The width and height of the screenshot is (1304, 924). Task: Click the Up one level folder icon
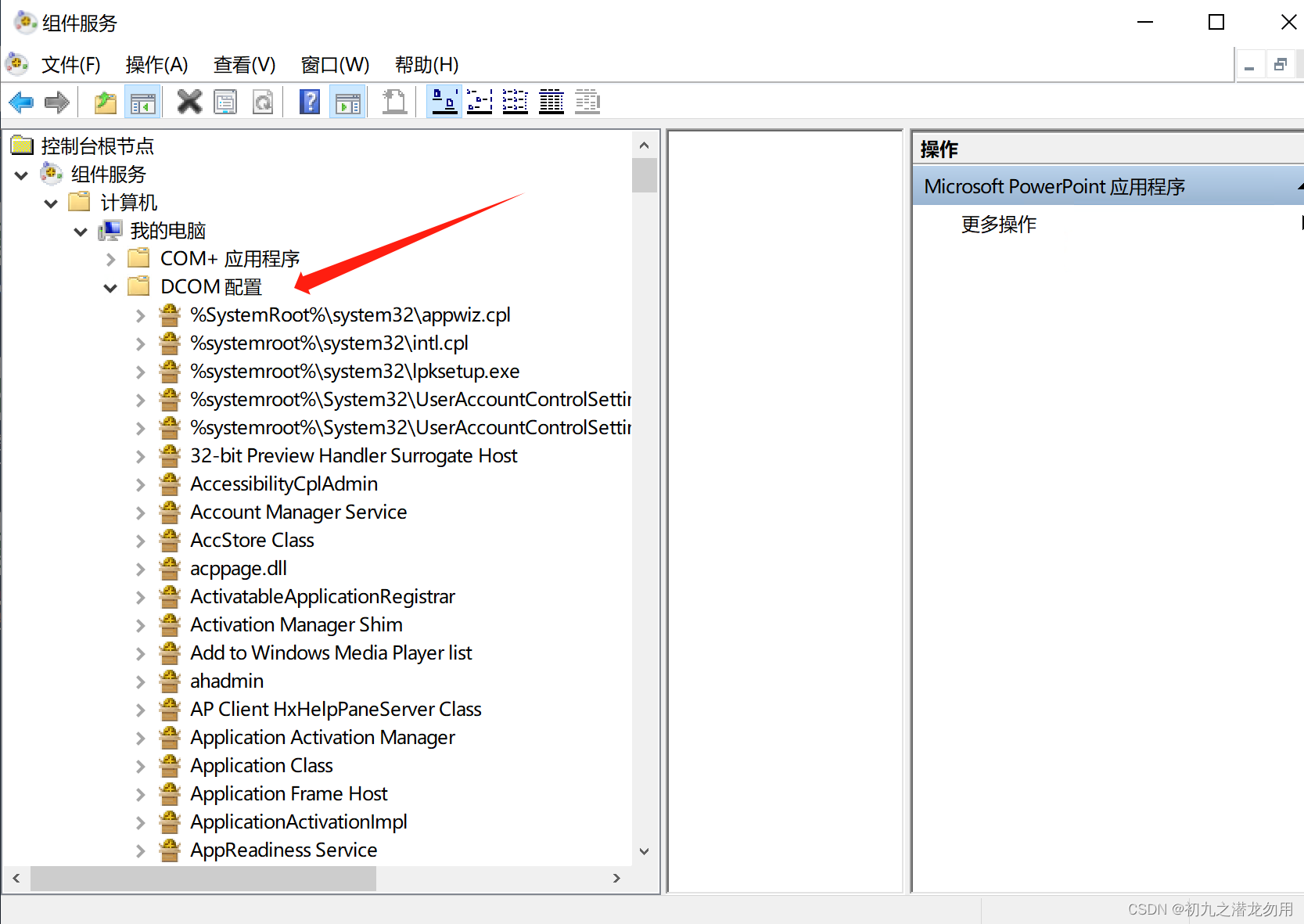[105, 102]
